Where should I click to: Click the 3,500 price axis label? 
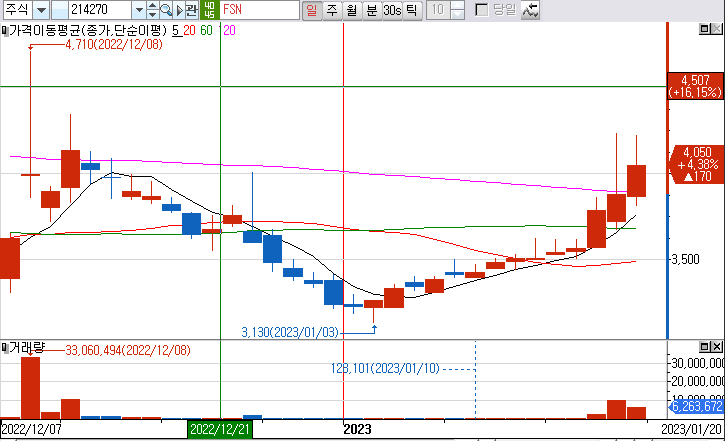coord(685,259)
